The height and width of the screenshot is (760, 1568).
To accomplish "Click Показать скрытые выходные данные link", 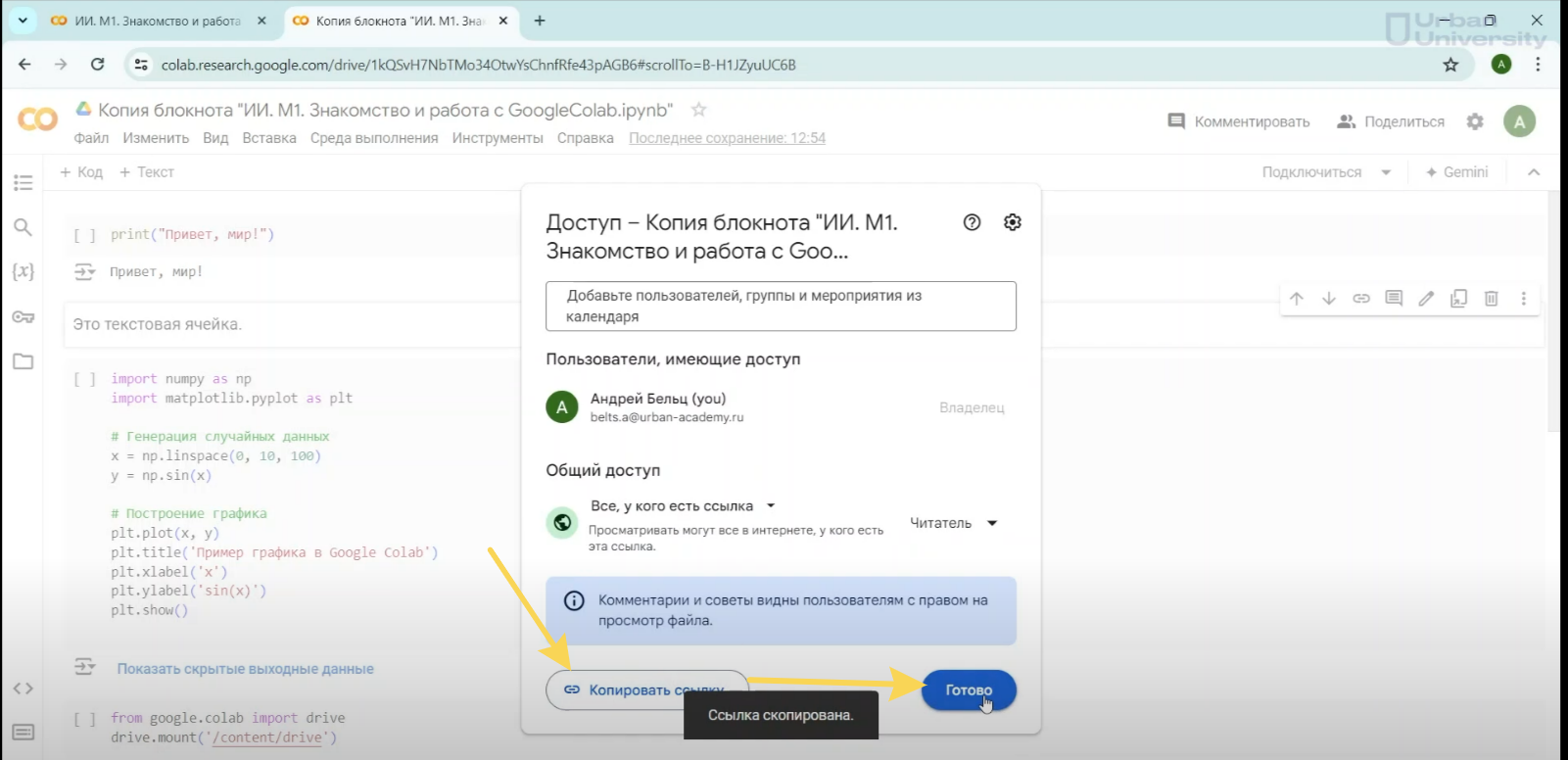I will (x=245, y=669).
